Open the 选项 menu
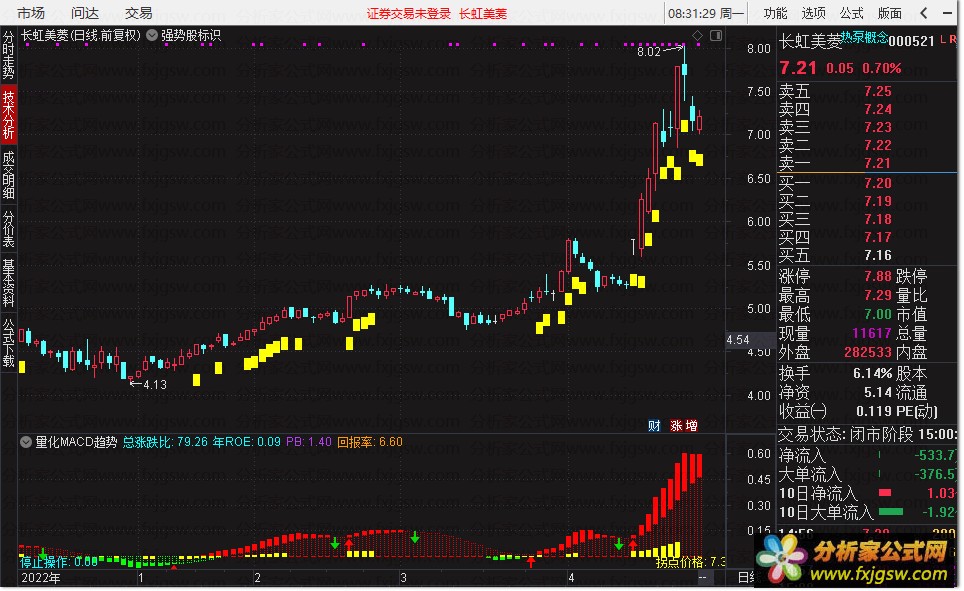The height and width of the screenshot is (591, 964). pos(813,13)
